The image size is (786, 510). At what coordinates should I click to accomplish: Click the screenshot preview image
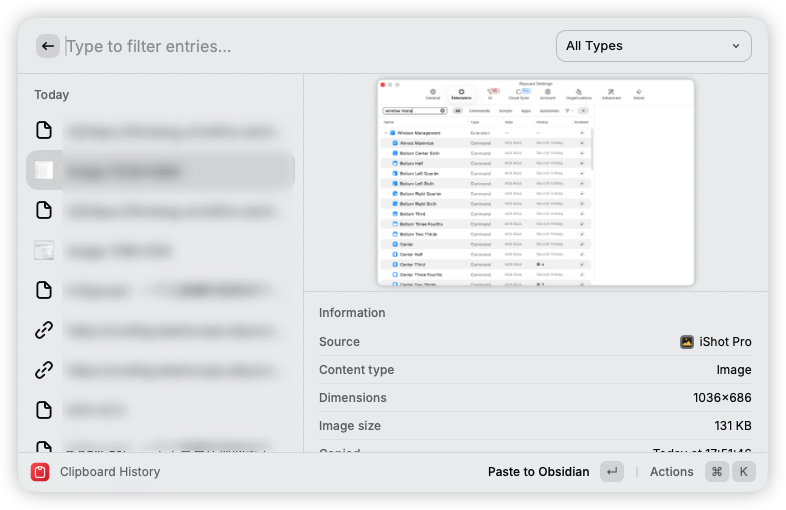point(535,183)
